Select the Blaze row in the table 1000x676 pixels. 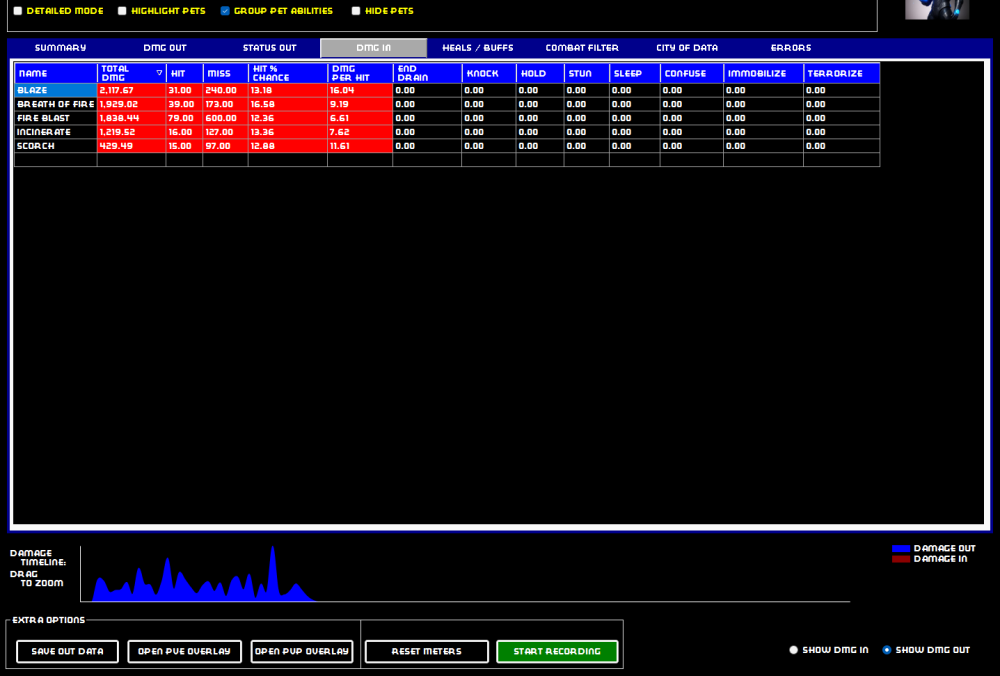[55, 90]
